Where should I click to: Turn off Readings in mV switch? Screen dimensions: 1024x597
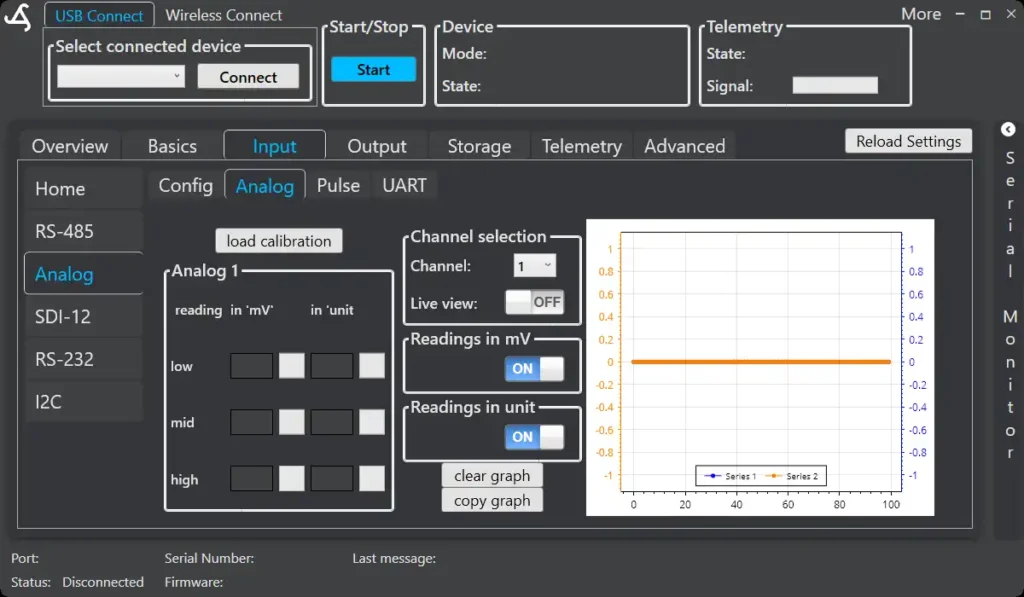pyautogui.click(x=534, y=369)
